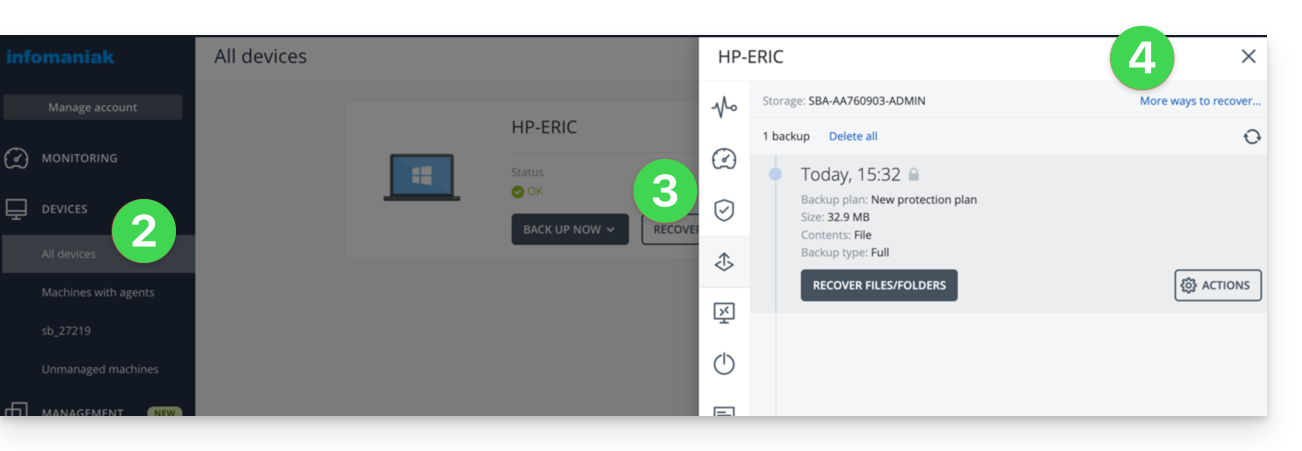Click the Devices monitor icon in sidebar

(x=16, y=209)
